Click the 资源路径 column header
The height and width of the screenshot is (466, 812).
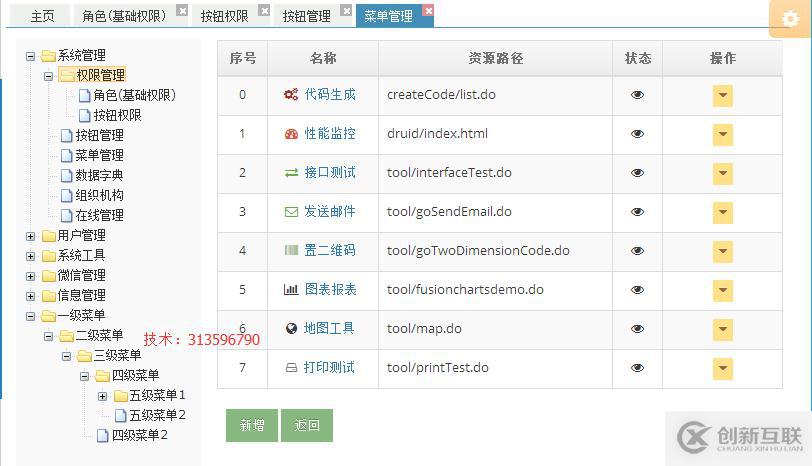coord(496,58)
